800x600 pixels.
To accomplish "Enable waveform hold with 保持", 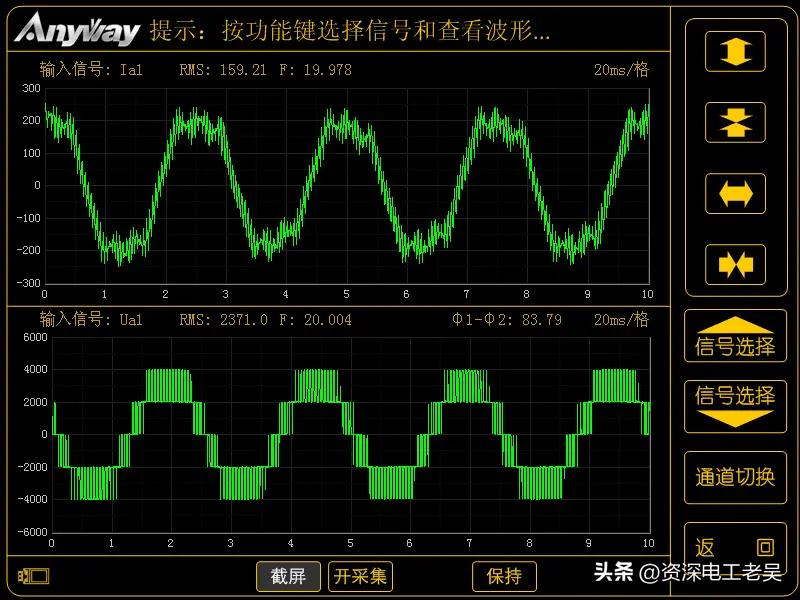I will click(x=505, y=577).
